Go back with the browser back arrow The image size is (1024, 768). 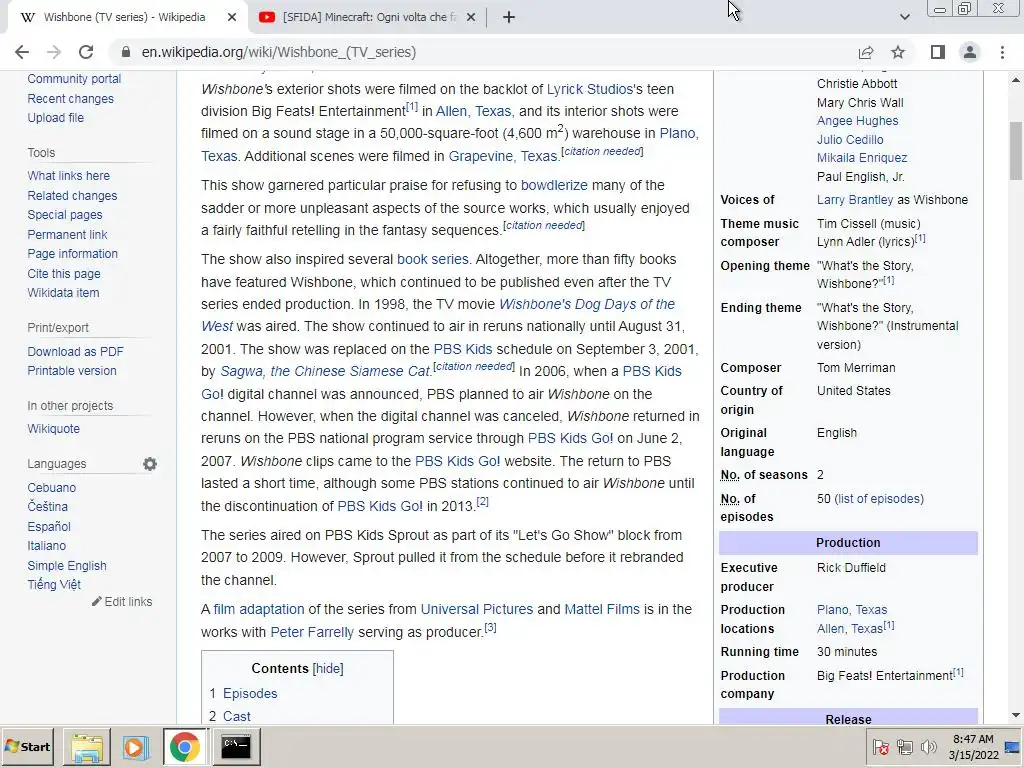click(22, 52)
